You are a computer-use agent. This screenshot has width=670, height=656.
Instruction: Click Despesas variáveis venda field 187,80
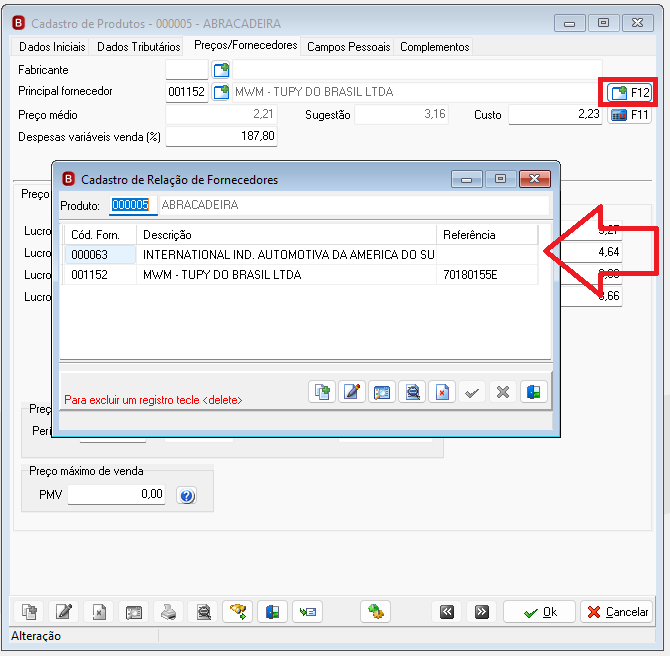pos(221,136)
